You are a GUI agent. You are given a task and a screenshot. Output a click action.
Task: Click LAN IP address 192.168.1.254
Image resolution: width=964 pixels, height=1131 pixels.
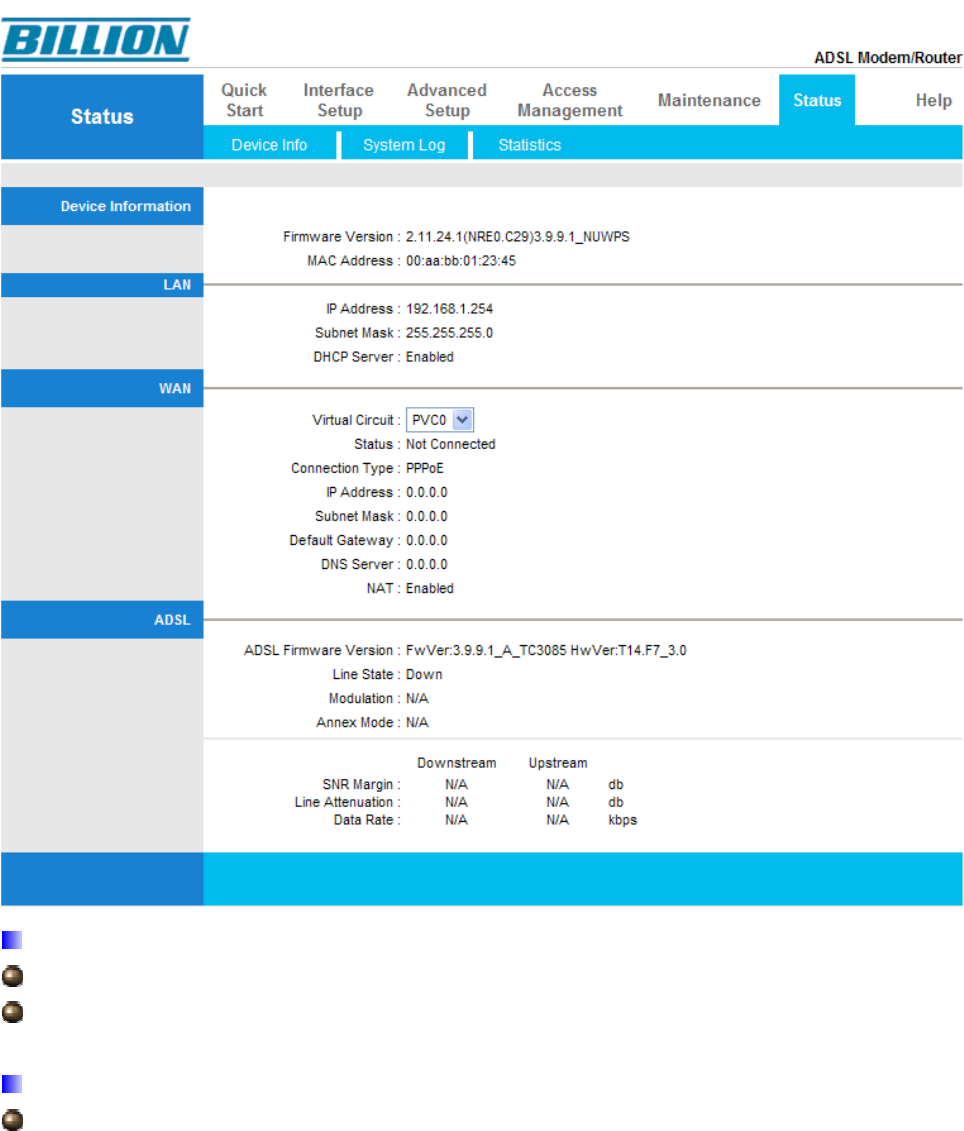coord(449,309)
